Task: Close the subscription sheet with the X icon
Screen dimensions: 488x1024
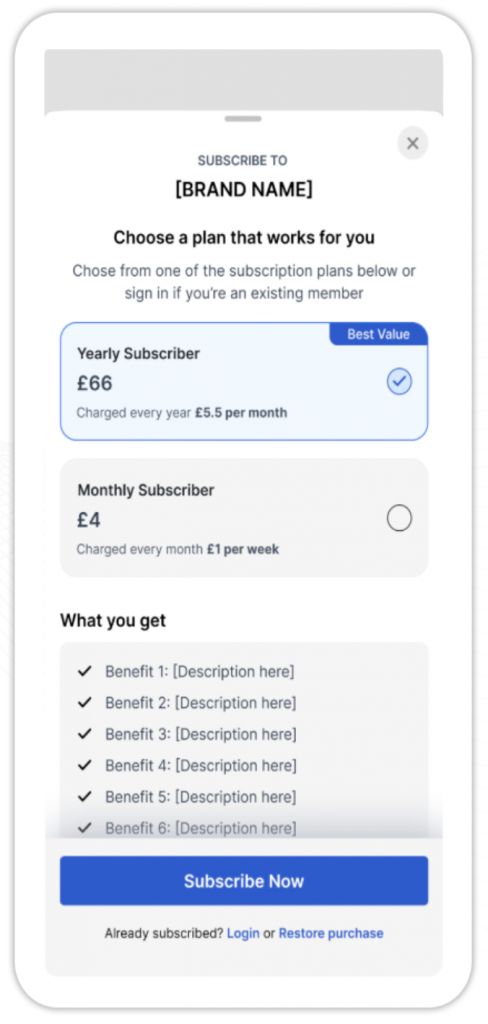Action: coord(412,143)
